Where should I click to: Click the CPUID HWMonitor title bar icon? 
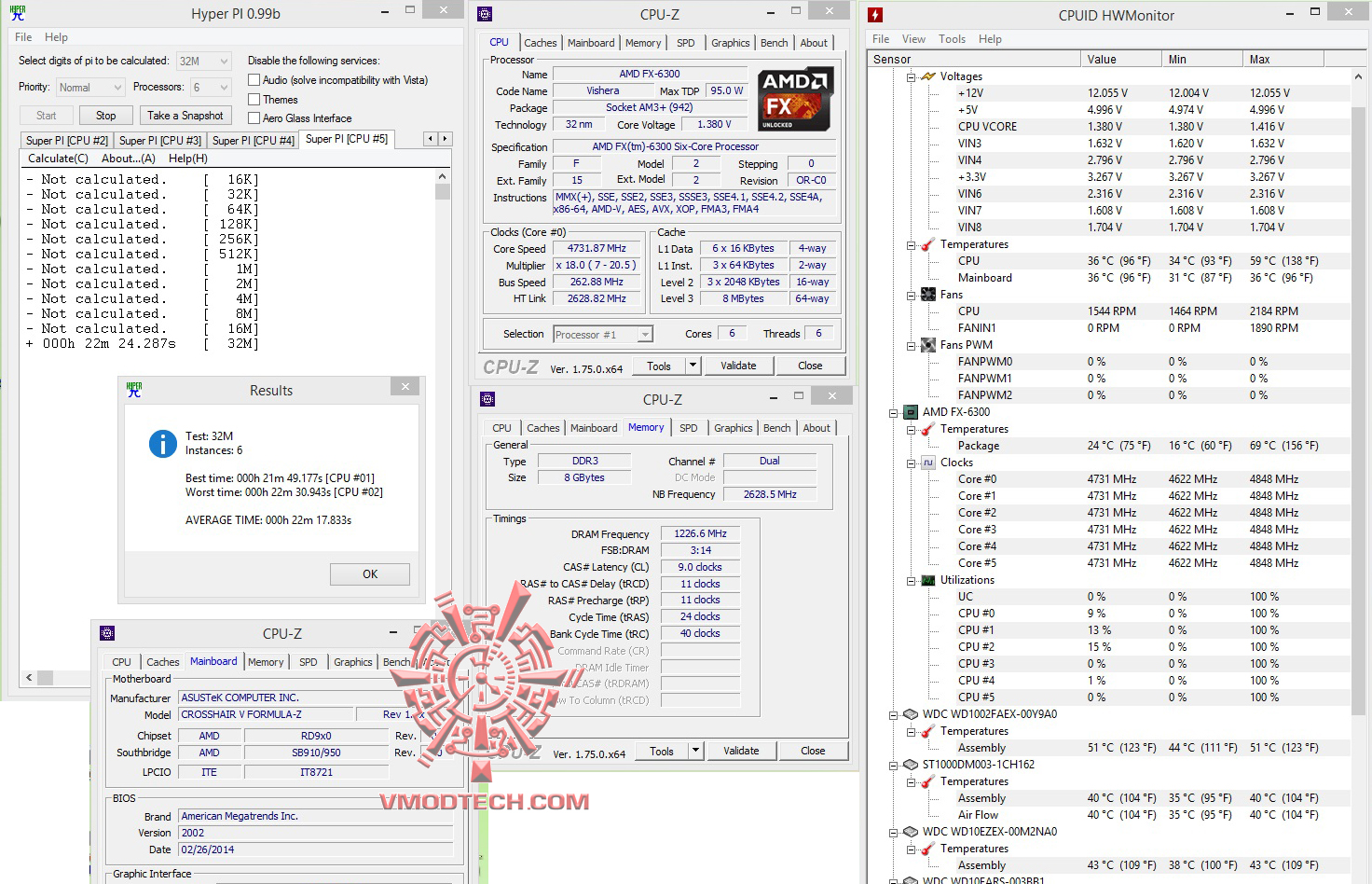click(x=874, y=15)
